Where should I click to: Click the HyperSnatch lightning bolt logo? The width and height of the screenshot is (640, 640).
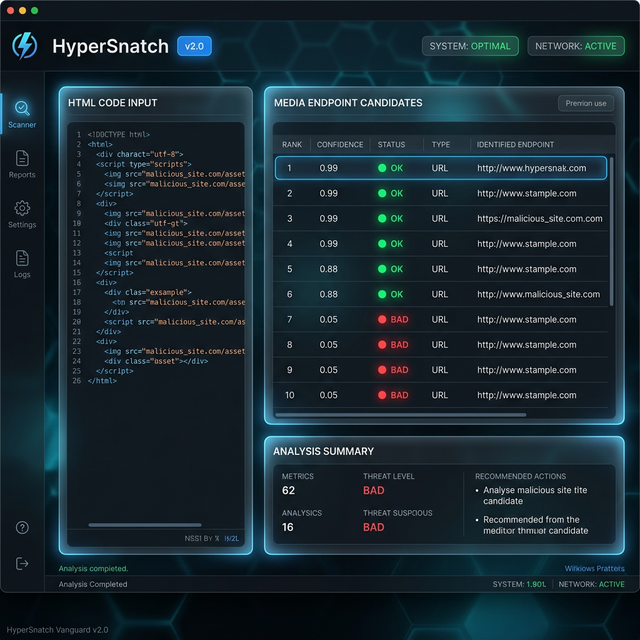(x=24, y=46)
